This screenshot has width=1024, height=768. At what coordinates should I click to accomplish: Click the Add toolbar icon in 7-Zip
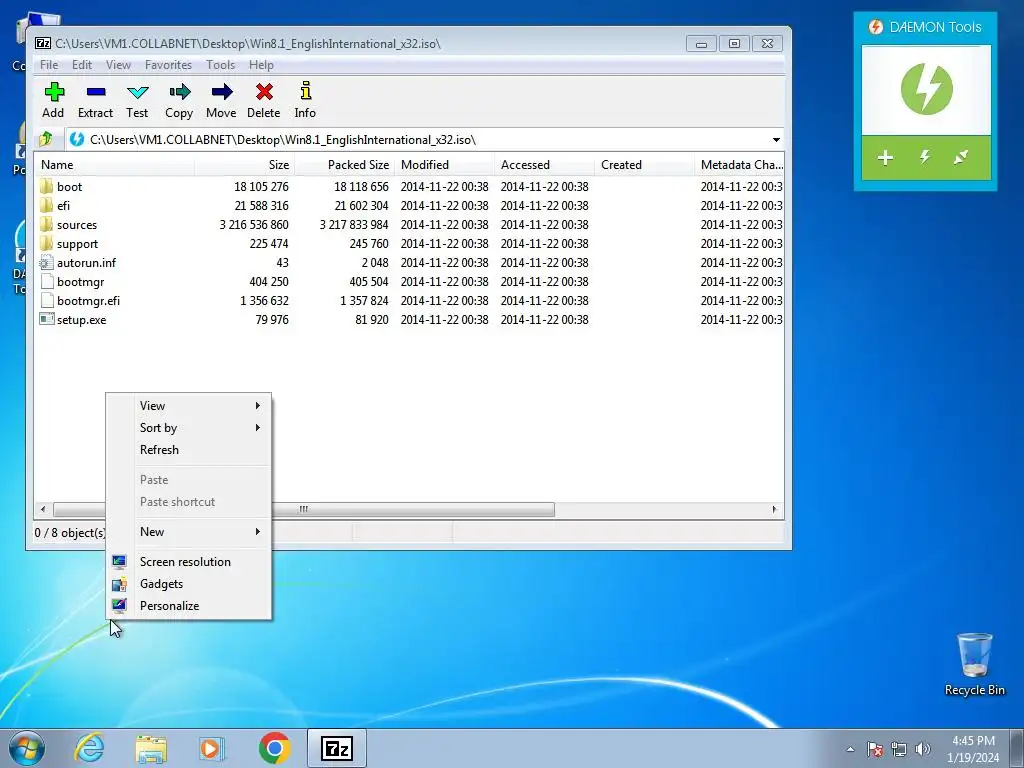point(54,100)
